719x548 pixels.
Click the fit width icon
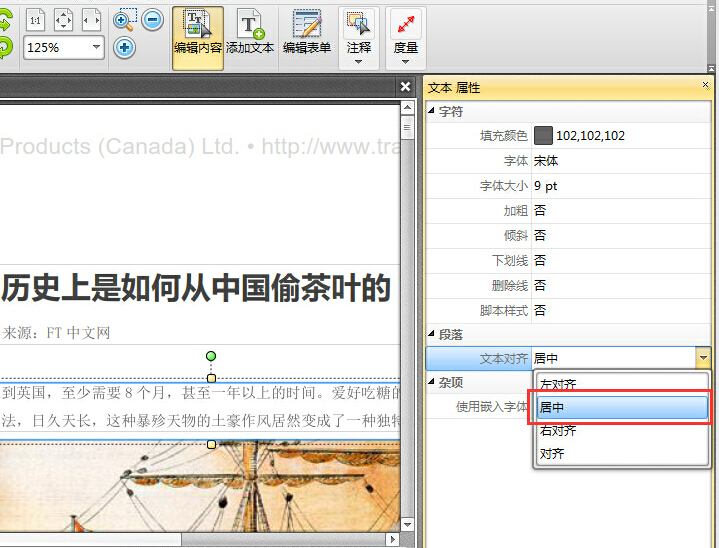click(91, 20)
